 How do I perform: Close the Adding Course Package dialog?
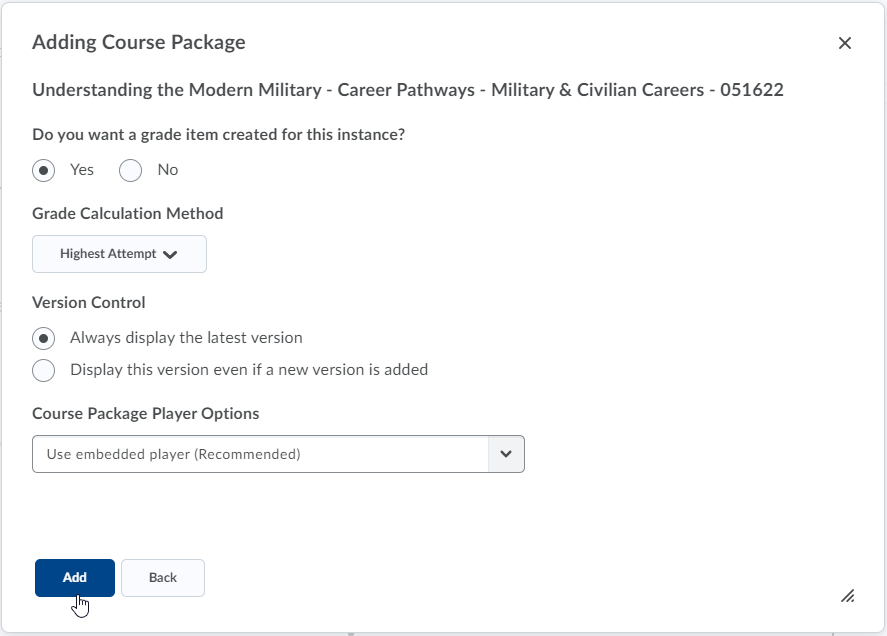(x=845, y=43)
